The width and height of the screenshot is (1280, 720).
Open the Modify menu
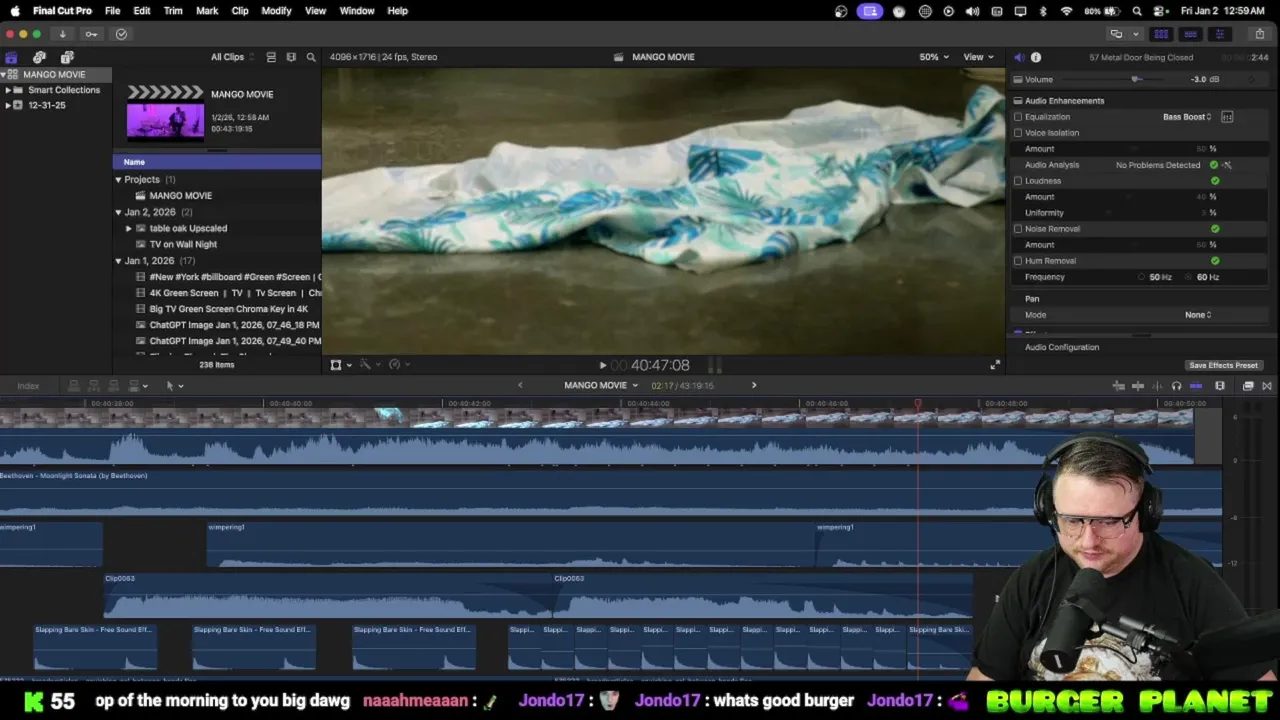[276, 11]
